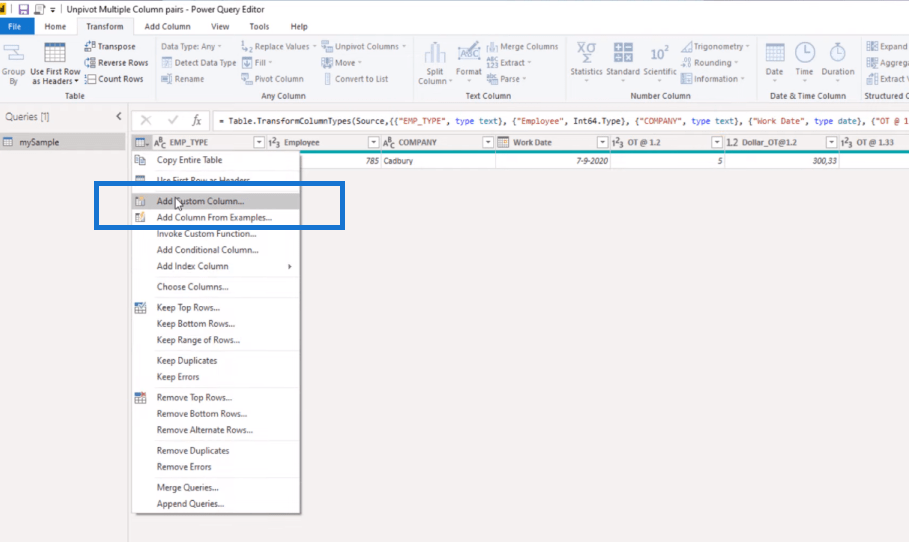
Task: Open the Fill dropdown
Action: (256, 63)
